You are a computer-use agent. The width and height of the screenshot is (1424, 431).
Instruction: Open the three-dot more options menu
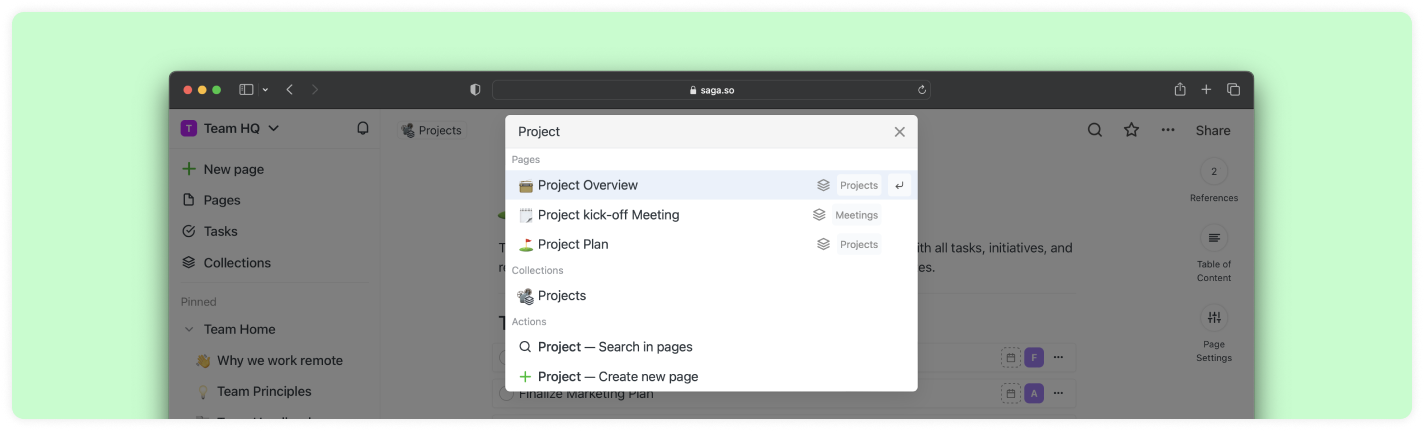click(1168, 130)
